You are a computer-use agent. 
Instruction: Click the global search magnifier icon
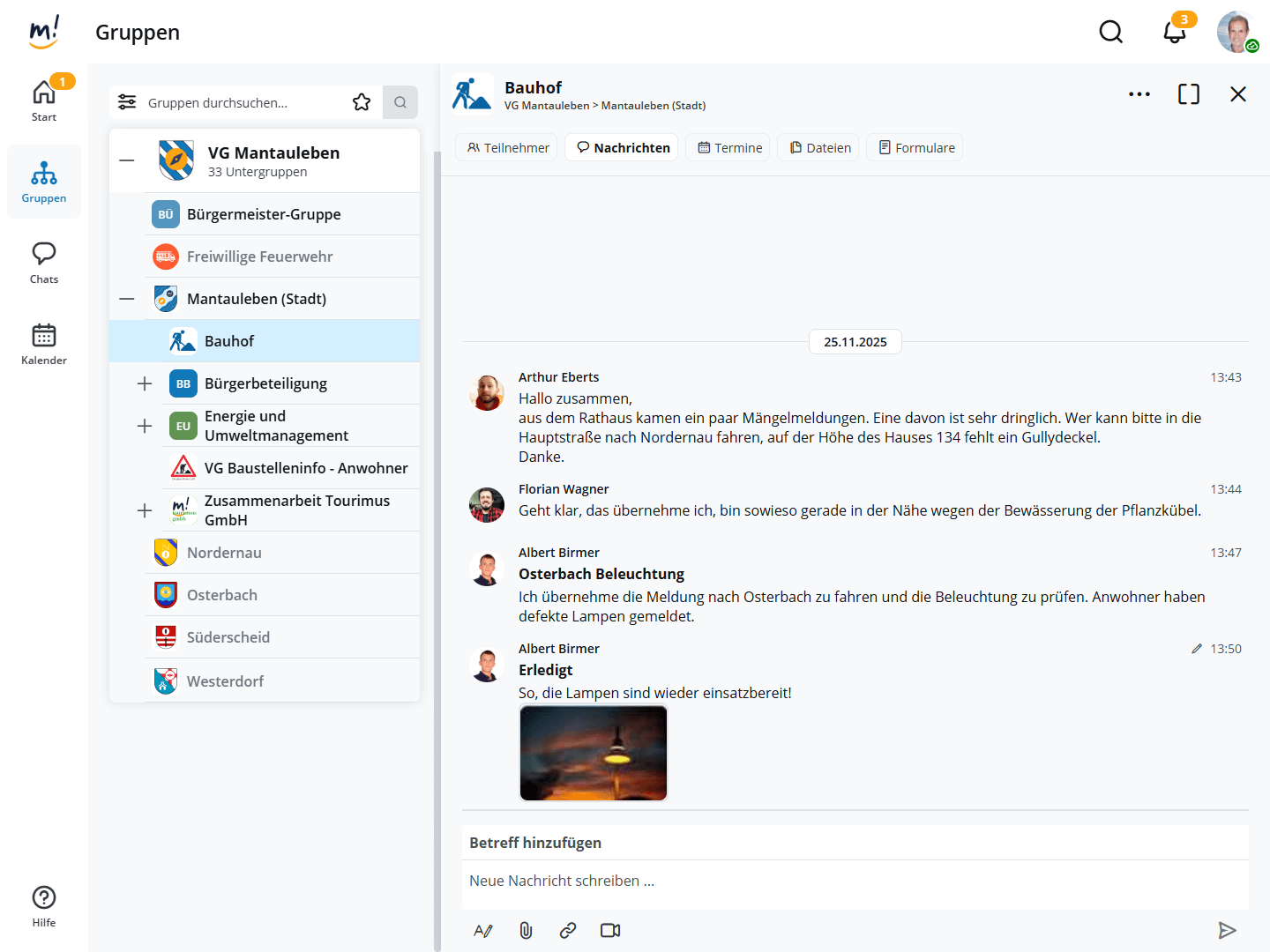pos(1110,33)
